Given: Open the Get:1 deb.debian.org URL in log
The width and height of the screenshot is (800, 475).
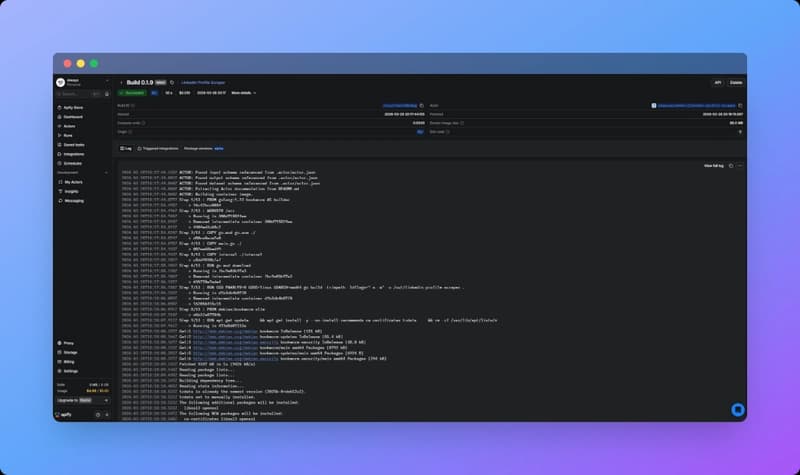Looking at the screenshot, I should pyautogui.click(x=225, y=331).
